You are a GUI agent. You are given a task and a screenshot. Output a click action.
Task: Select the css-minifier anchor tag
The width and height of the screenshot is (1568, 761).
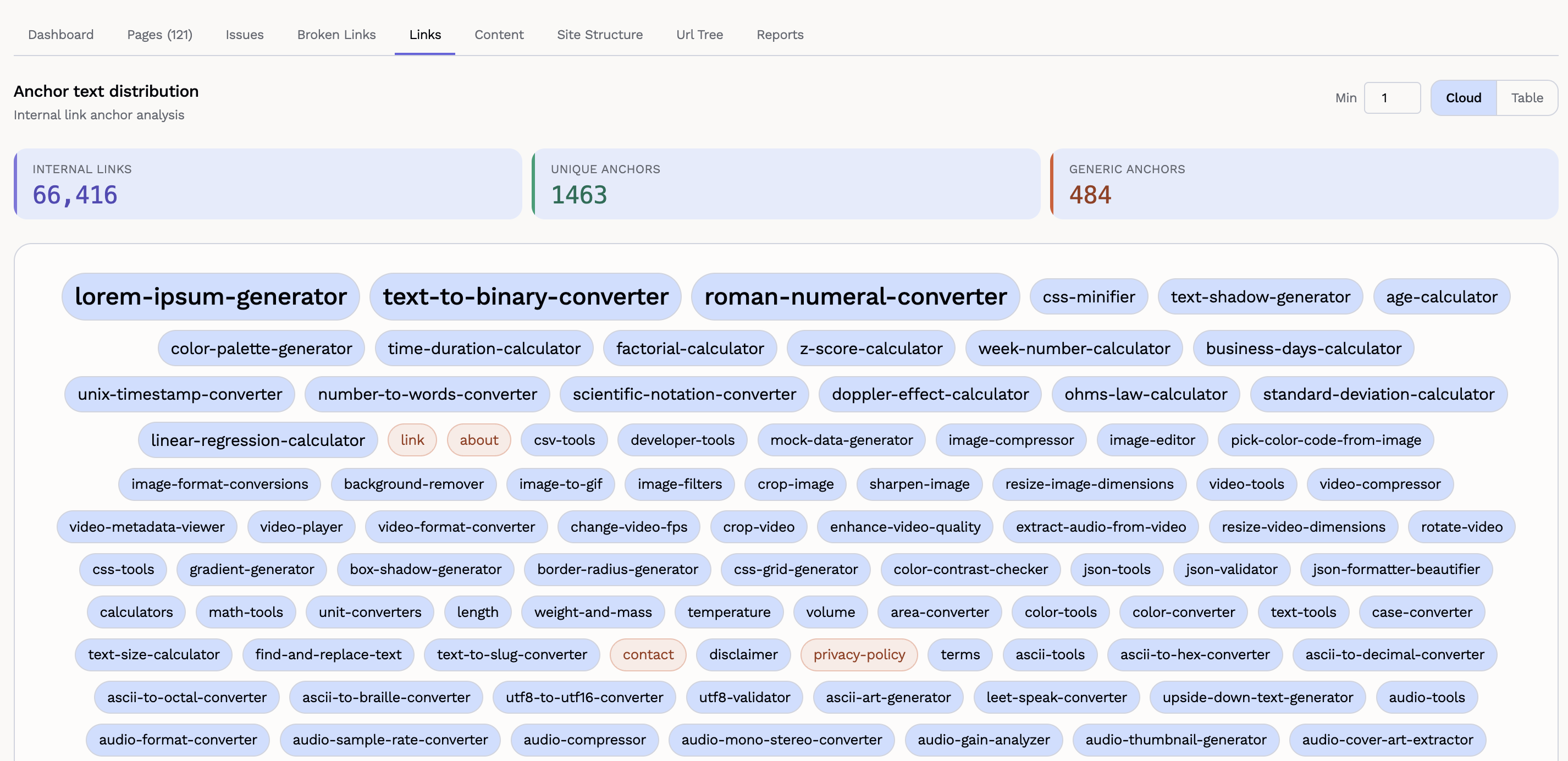tap(1089, 296)
